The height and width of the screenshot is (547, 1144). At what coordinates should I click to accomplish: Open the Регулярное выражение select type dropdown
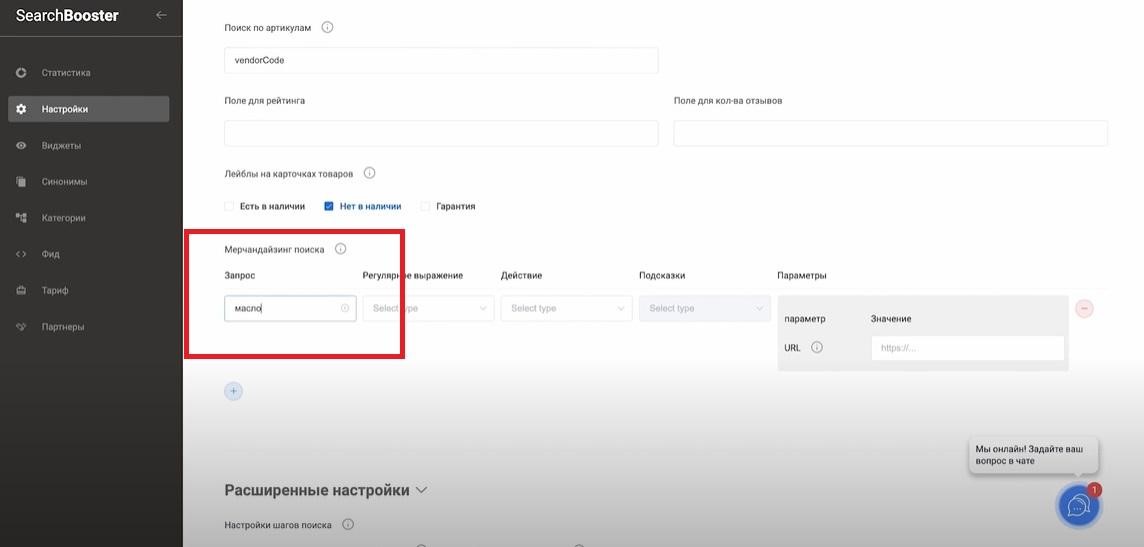[428, 308]
